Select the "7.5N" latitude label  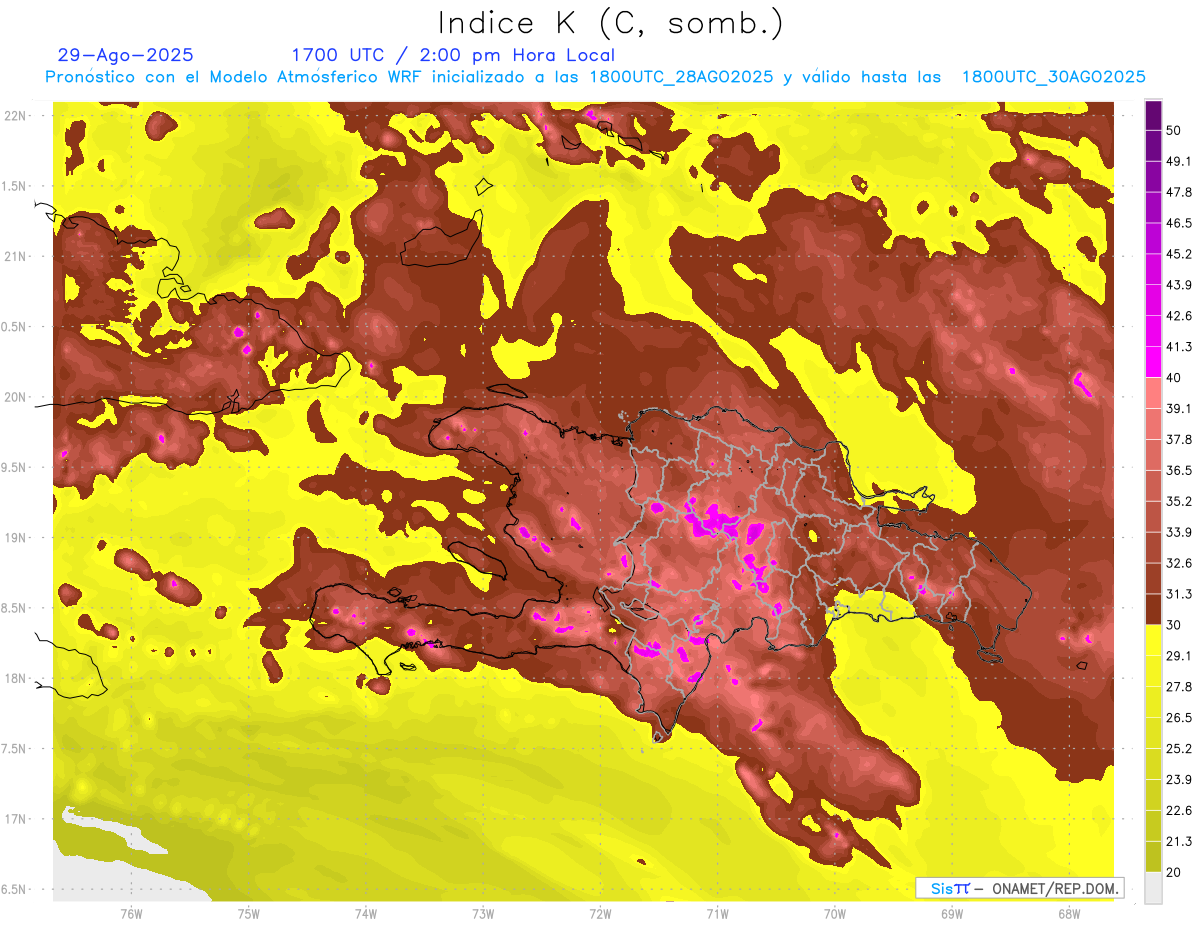15,748
